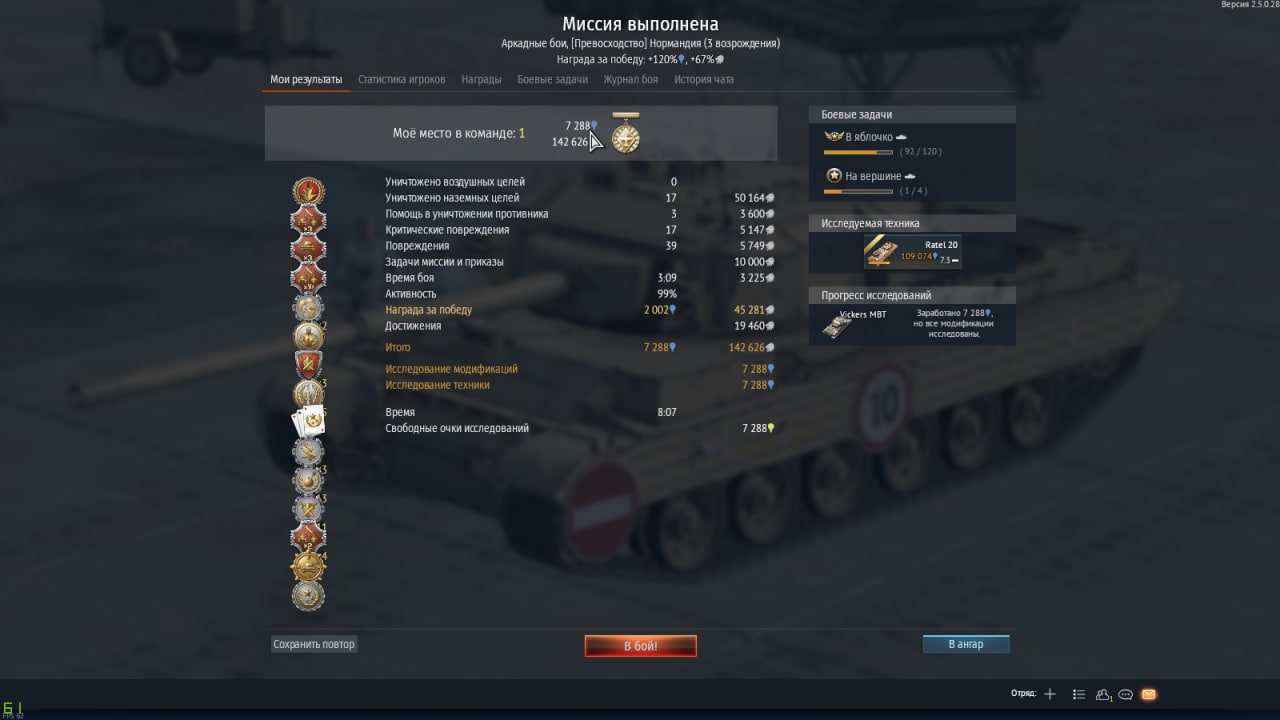Viewport: 1280px width, 720px height.
Task: Click the gold medal next to team place
Action: tap(626, 133)
